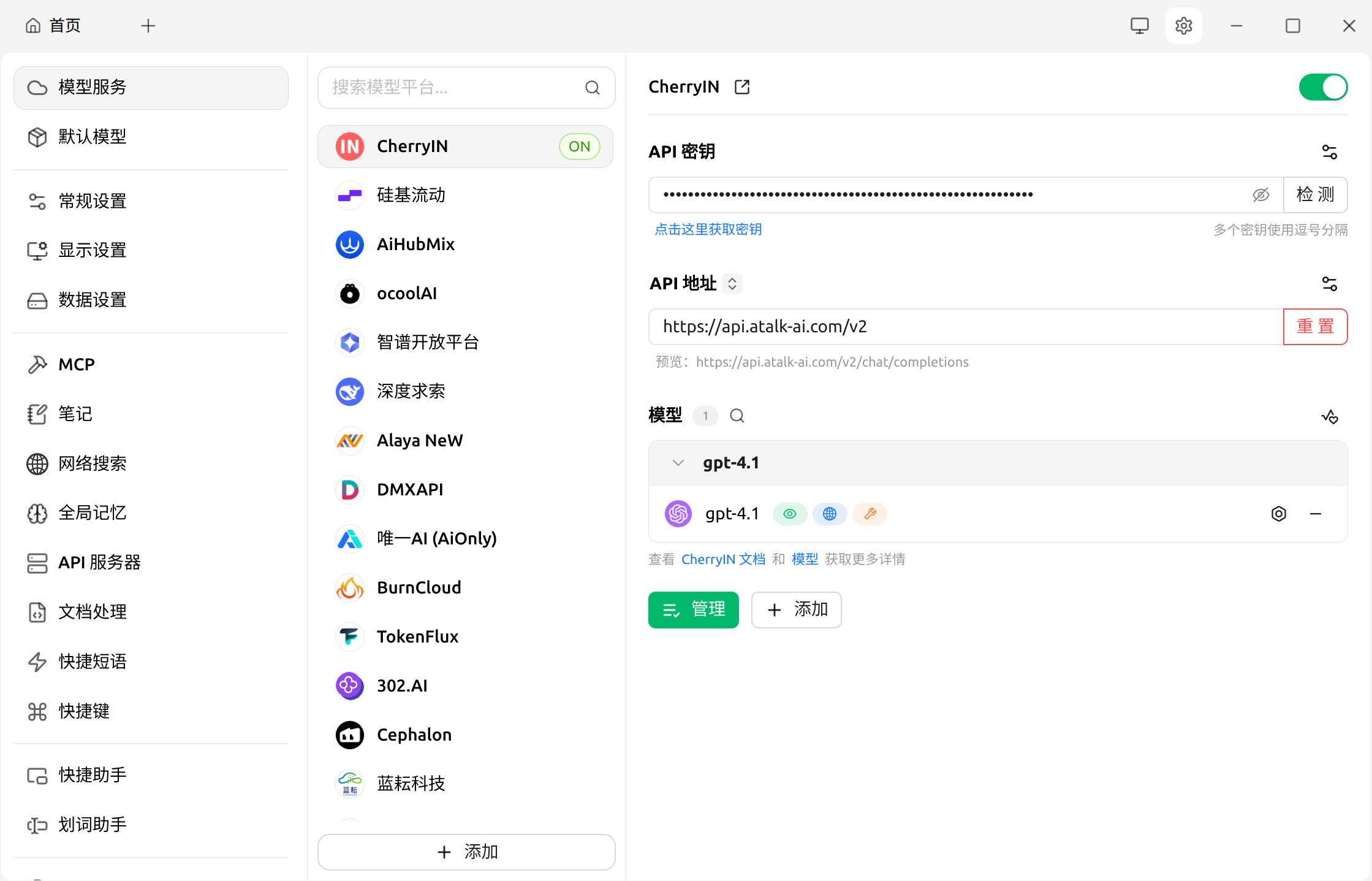This screenshot has width=1372, height=881.
Task: Remove gpt-4.1 with the minus button
Action: pyautogui.click(x=1316, y=514)
